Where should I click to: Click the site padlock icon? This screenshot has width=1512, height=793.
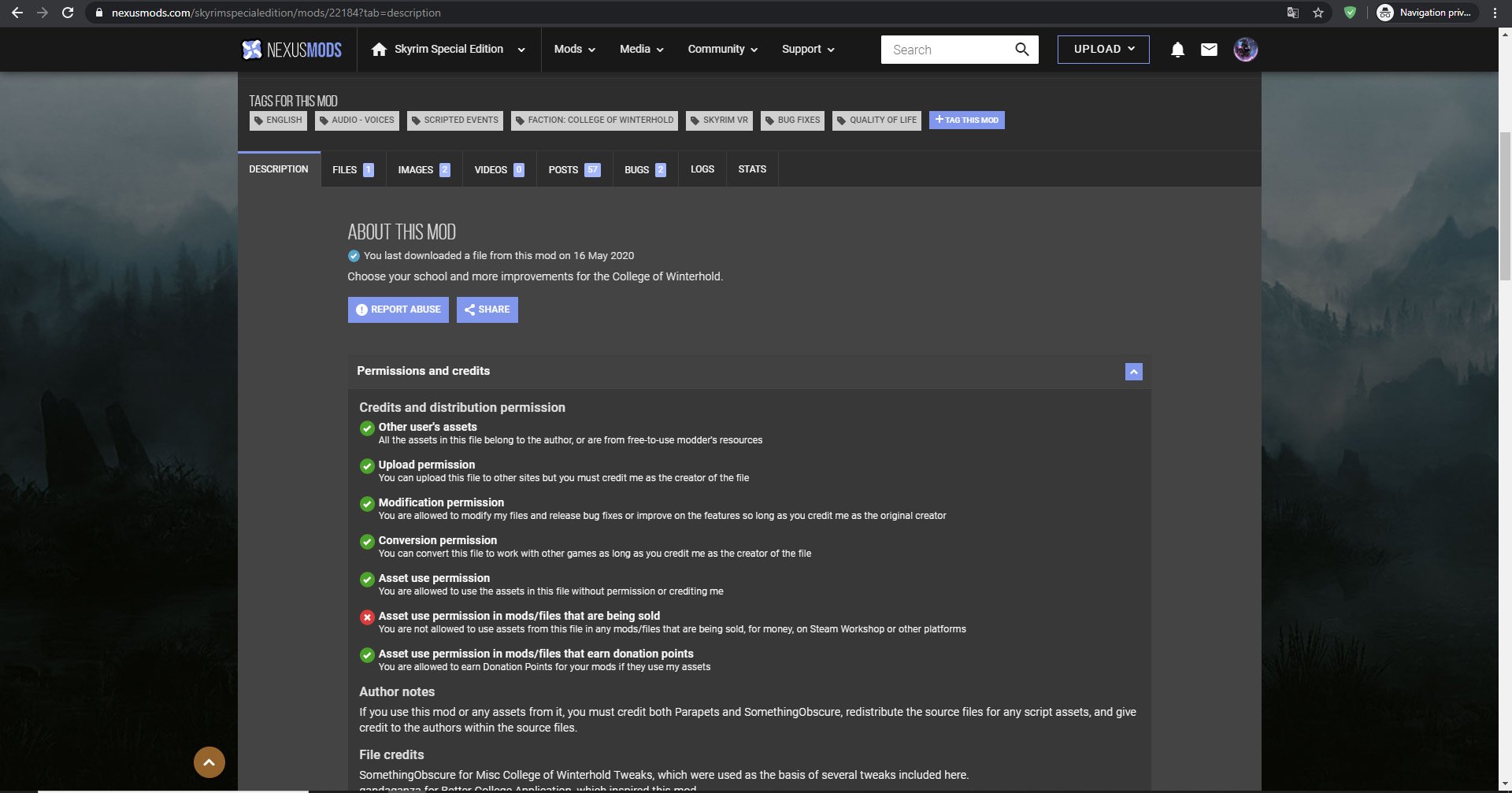pos(98,13)
